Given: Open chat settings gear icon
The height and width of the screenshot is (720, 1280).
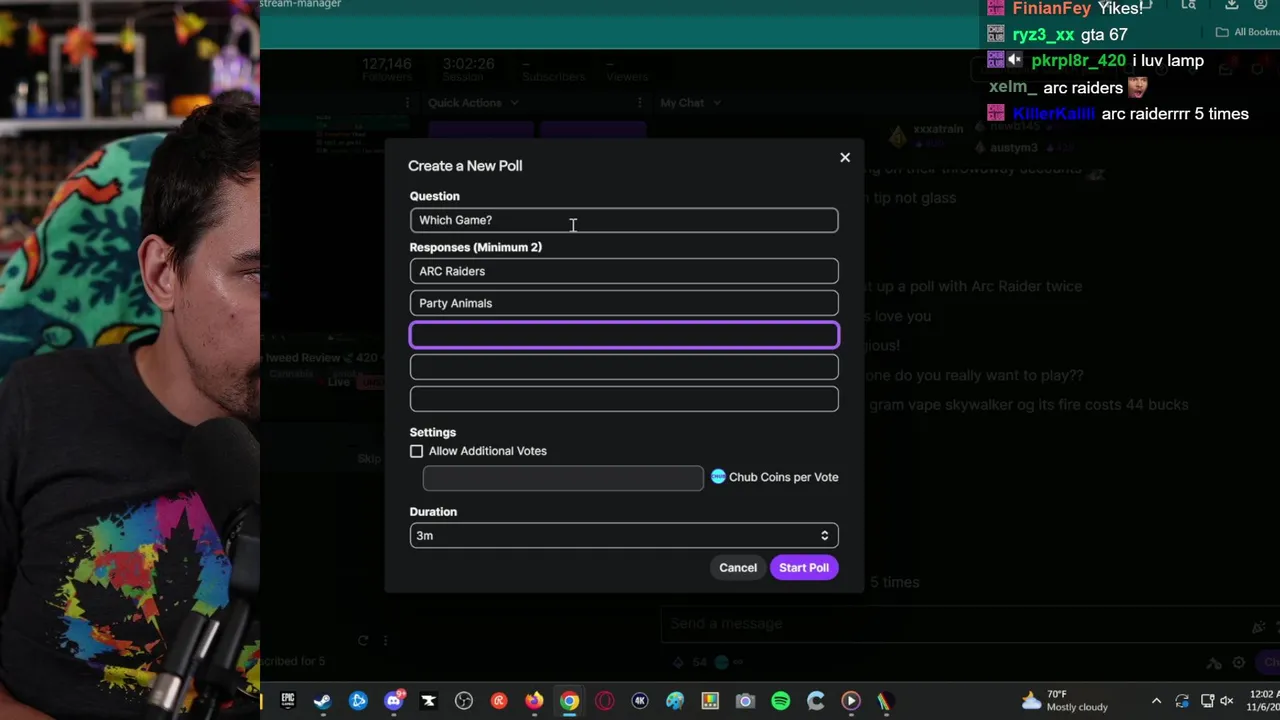Looking at the screenshot, I should point(1238,663).
